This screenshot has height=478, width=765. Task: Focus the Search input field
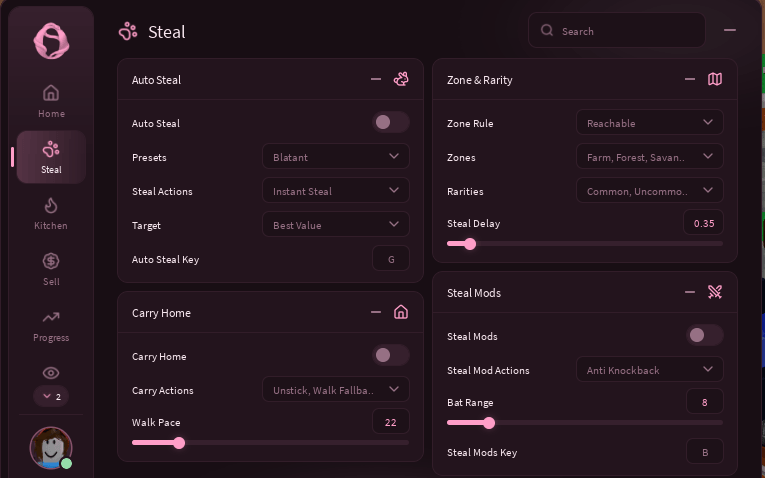pyautogui.click(x=617, y=30)
